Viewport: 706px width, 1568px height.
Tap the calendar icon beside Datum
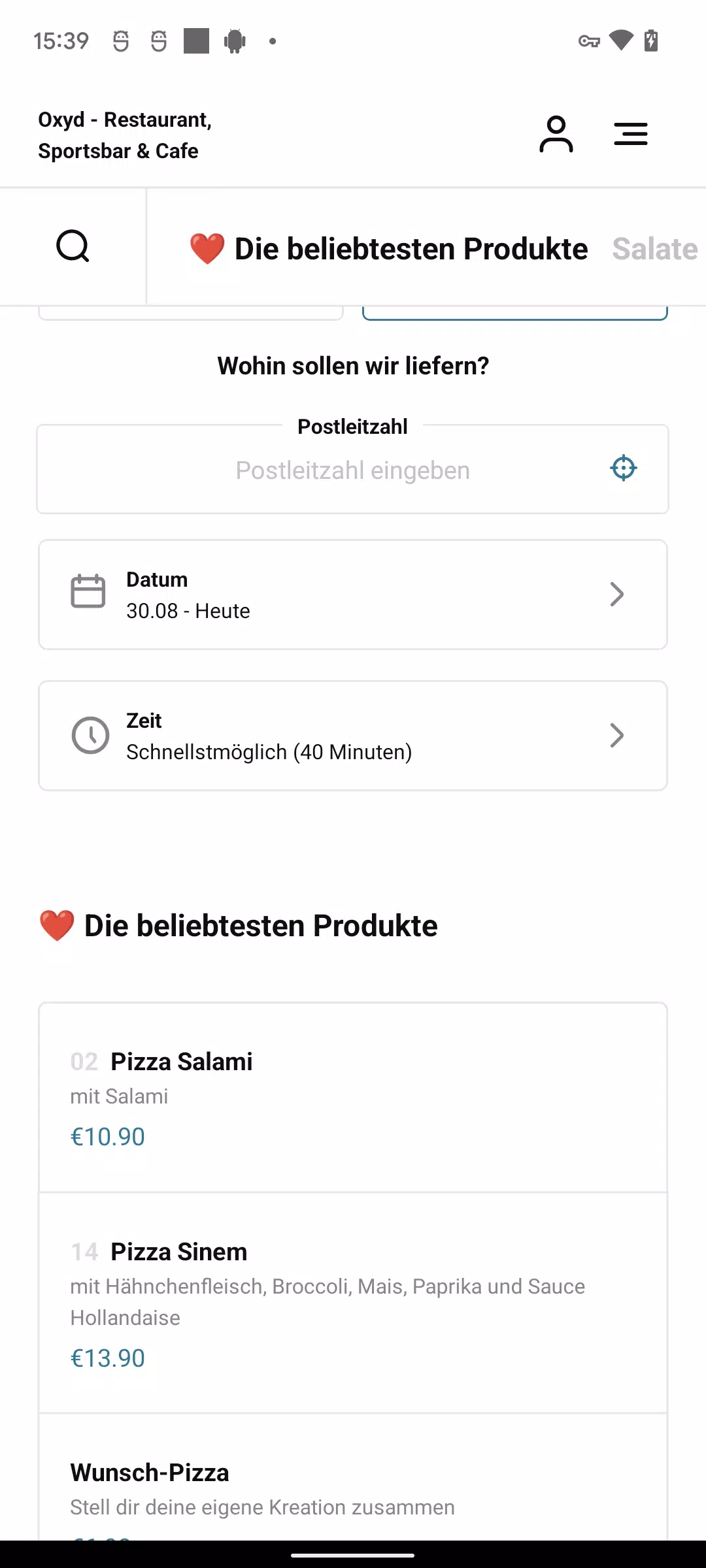tap(88, 592)
